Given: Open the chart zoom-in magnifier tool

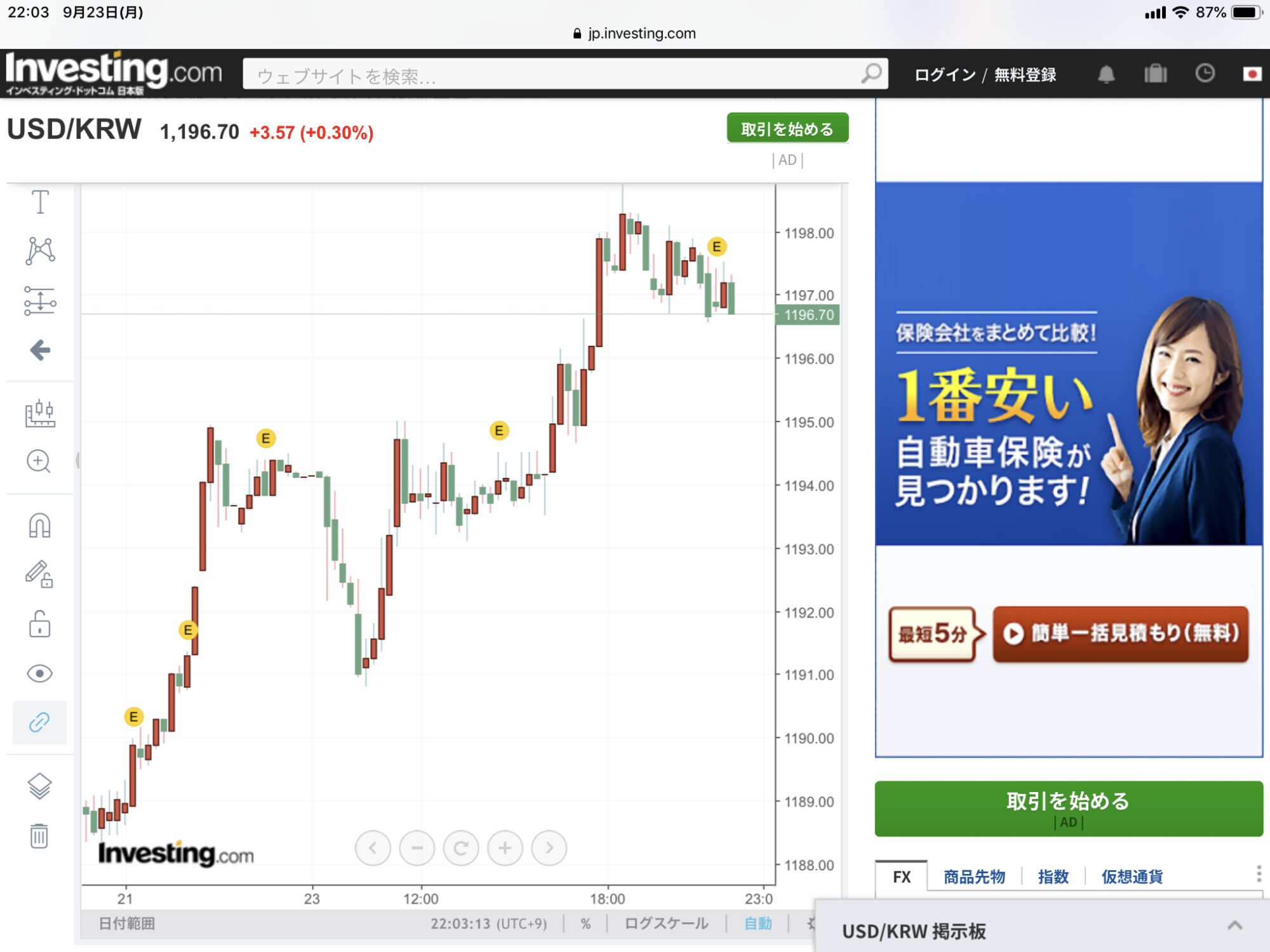Looking at the screenshot, I should [39, 461].
